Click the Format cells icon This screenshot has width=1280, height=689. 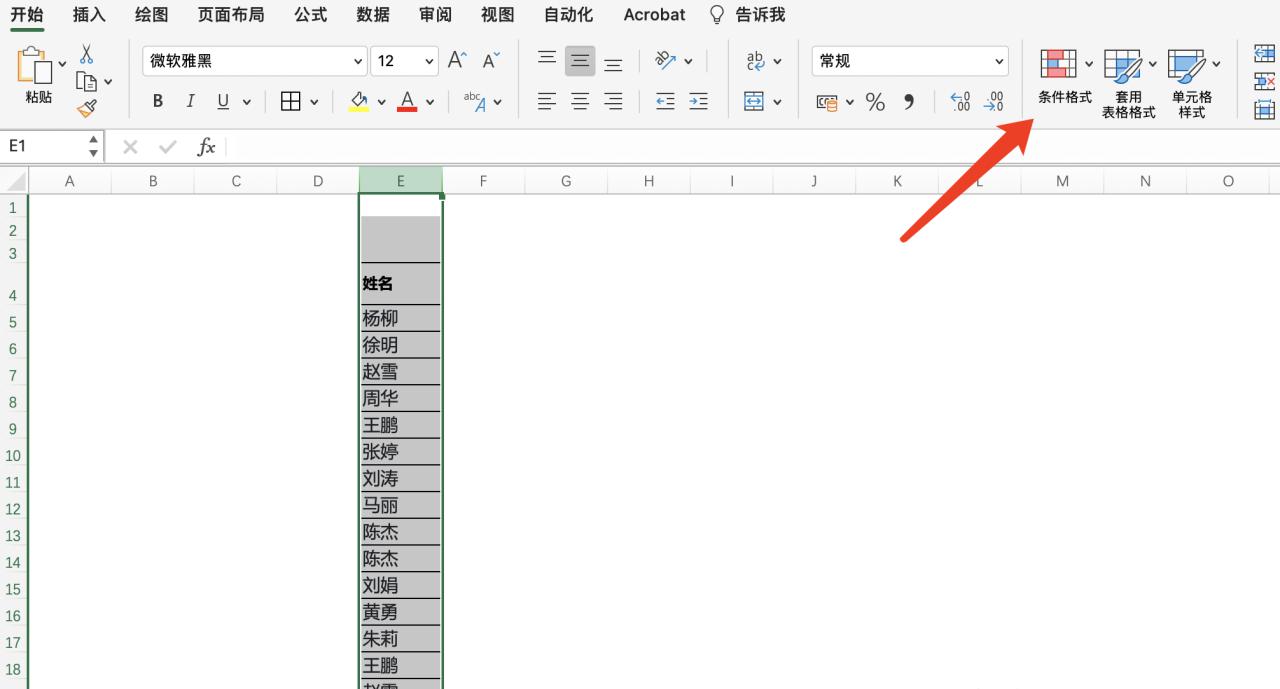pos(1265,109)
